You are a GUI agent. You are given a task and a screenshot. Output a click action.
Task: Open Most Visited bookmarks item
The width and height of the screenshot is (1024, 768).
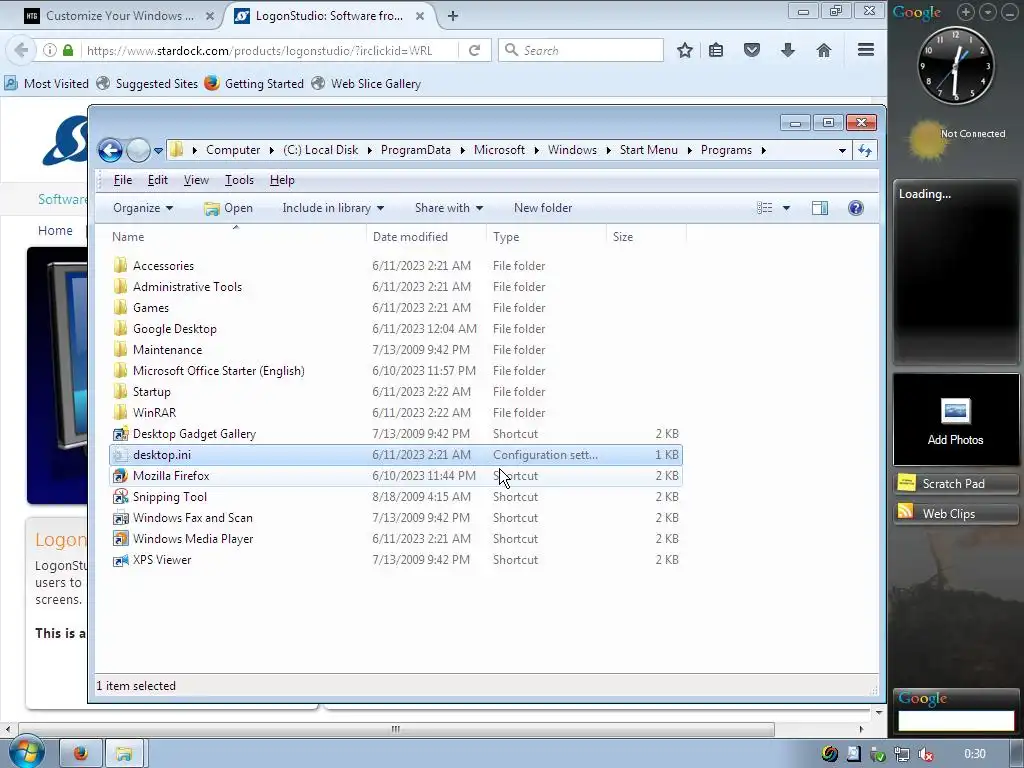(46, 84)
